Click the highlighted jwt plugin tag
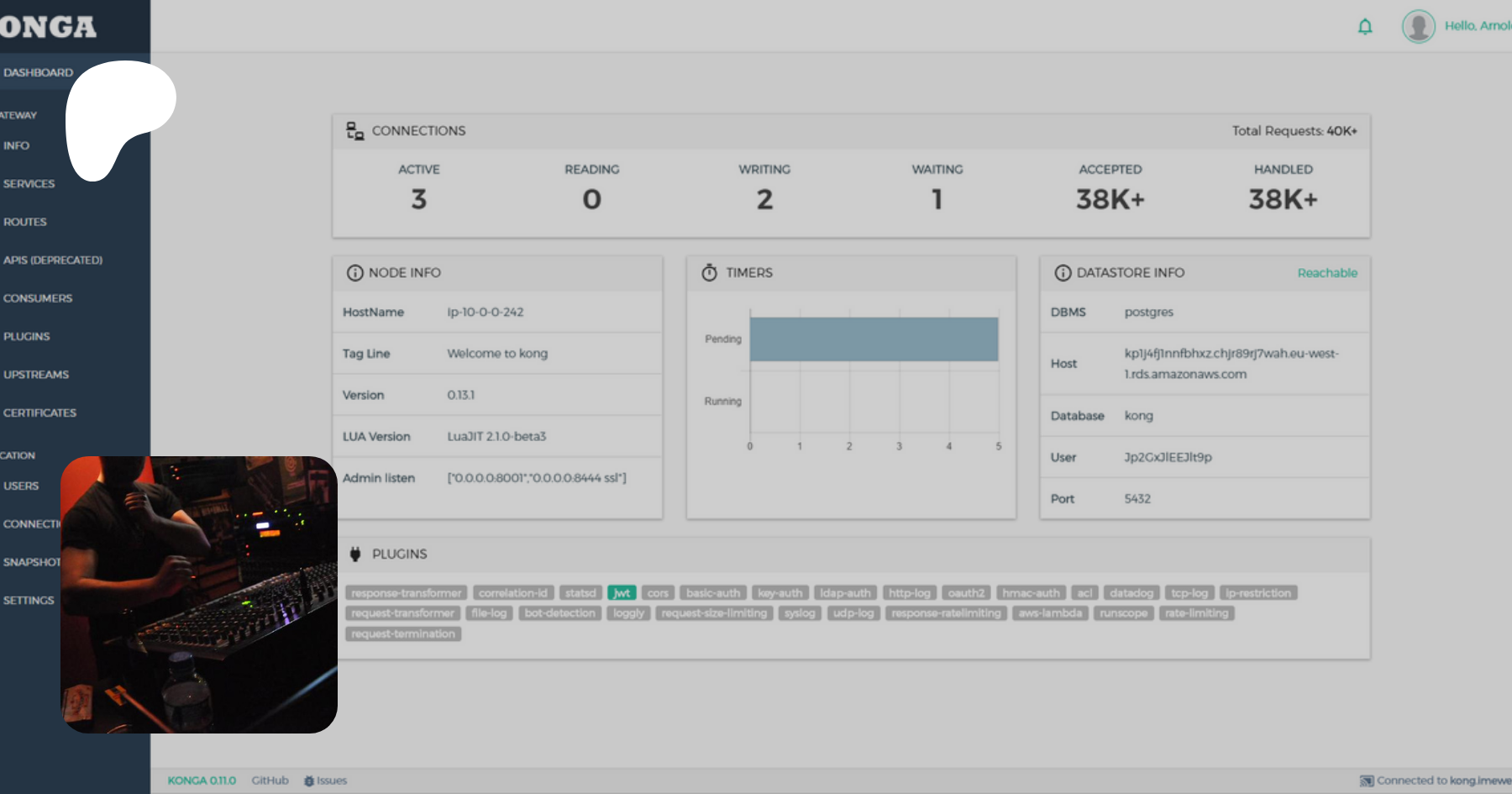Screen dimensions: 1512x794 pyautogui.click(x=622, y=593)
